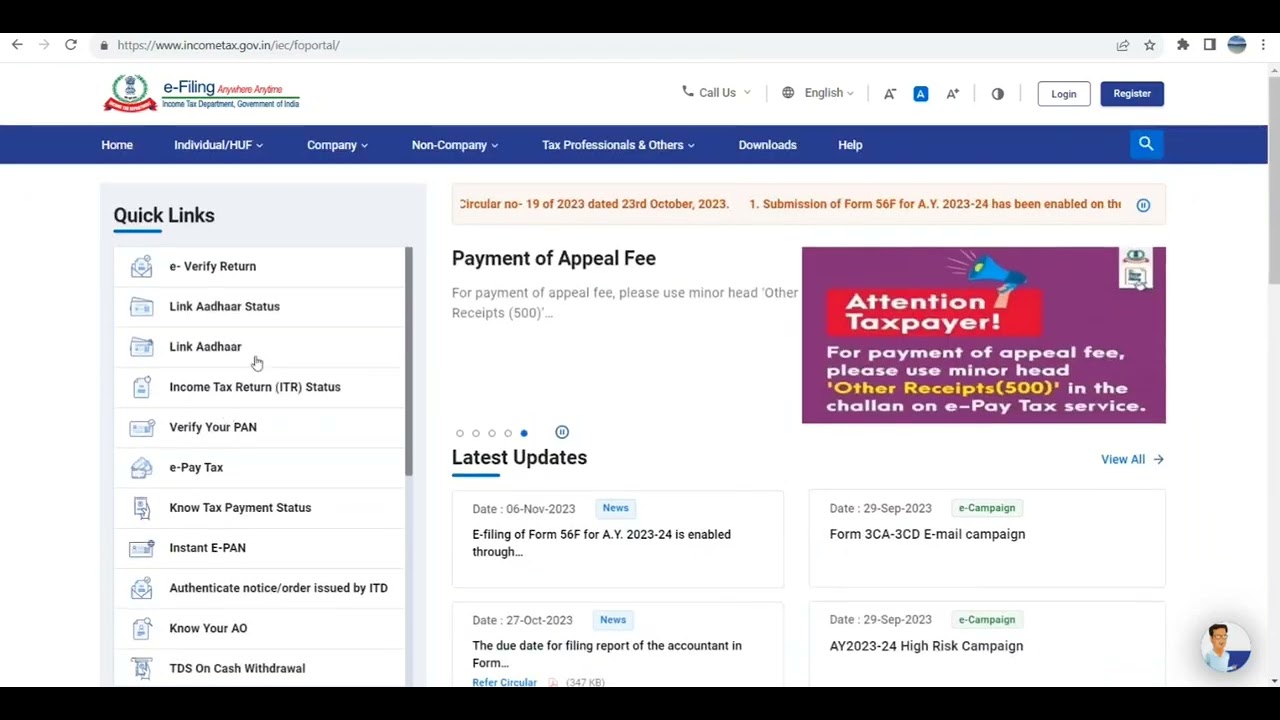Screen dimensions: 1280x720
Task: Click the browser back arrow
Action: (17, 45)
